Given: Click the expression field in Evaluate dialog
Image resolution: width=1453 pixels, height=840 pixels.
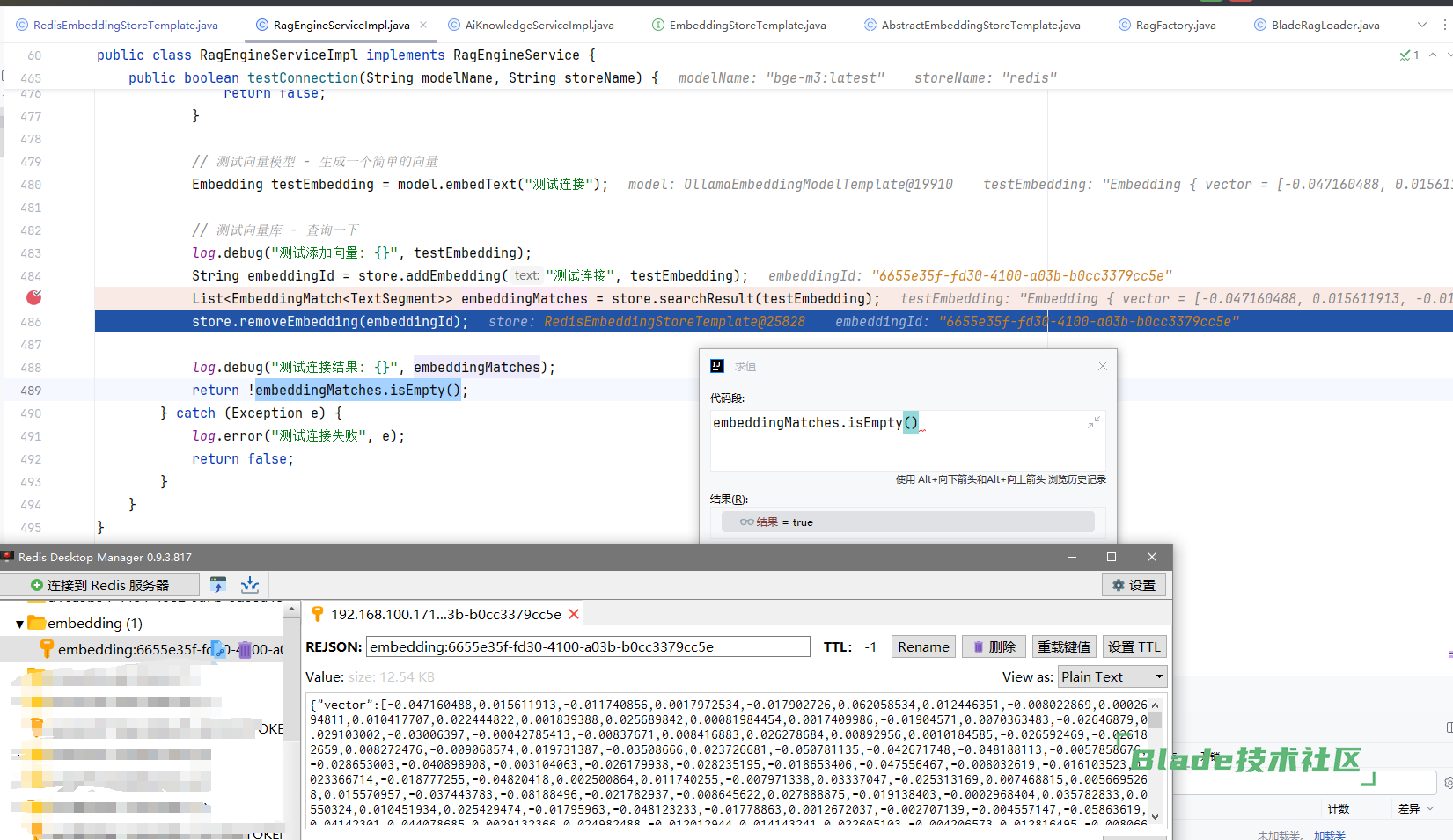Looking at the screenshot, I should tap(907, 441).
